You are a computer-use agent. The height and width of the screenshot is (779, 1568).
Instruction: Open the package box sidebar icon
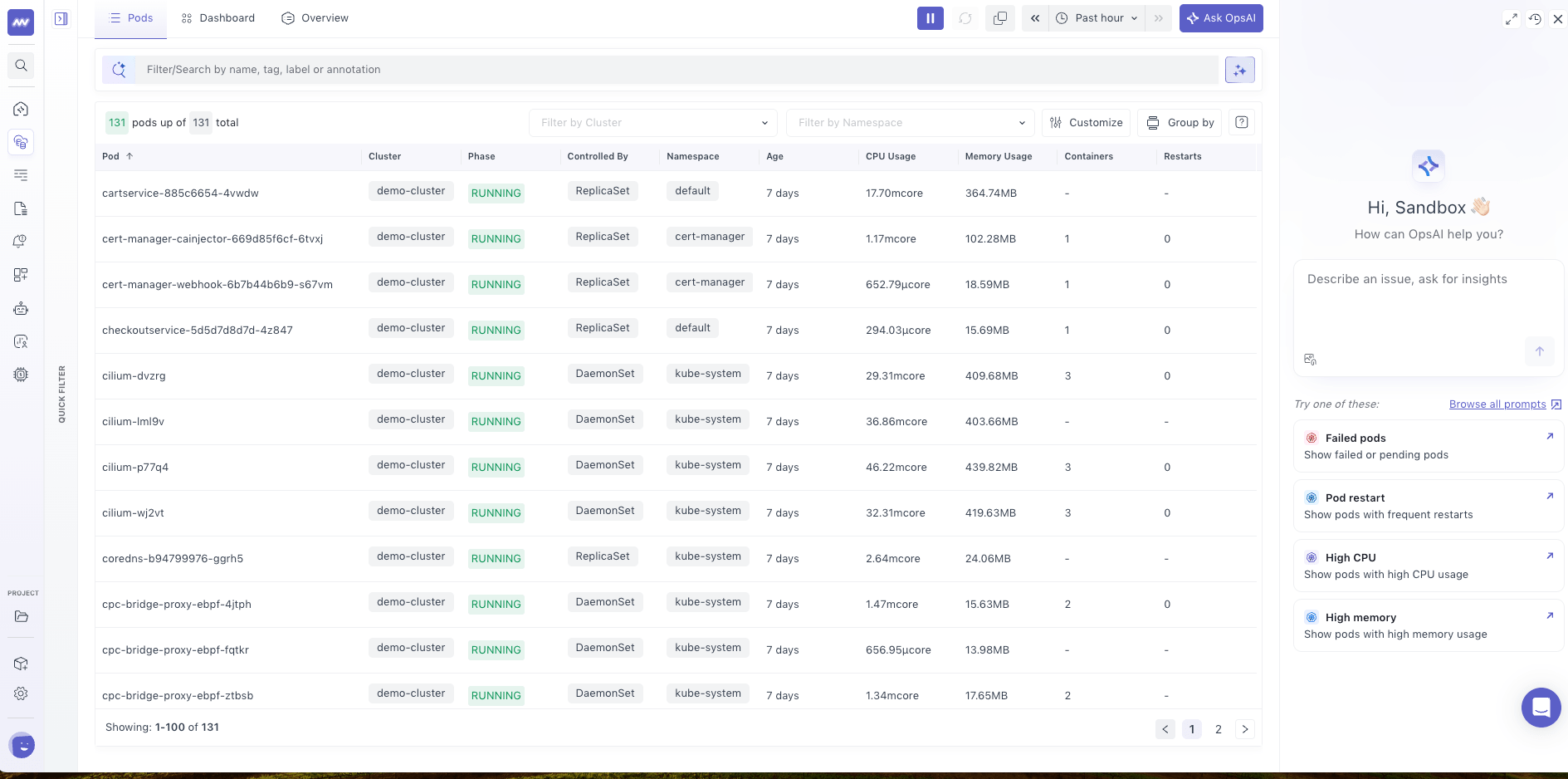coord(21,664)
